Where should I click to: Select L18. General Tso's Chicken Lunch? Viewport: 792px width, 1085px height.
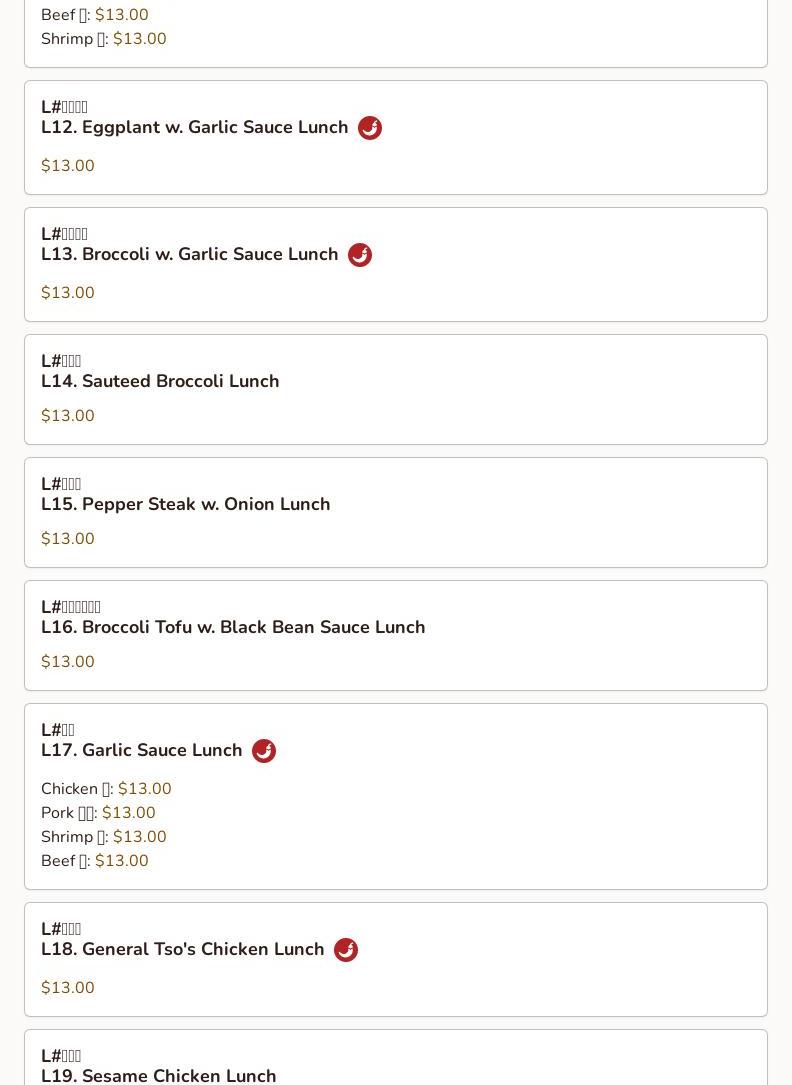pyautogui.click(x=396, y=960)
